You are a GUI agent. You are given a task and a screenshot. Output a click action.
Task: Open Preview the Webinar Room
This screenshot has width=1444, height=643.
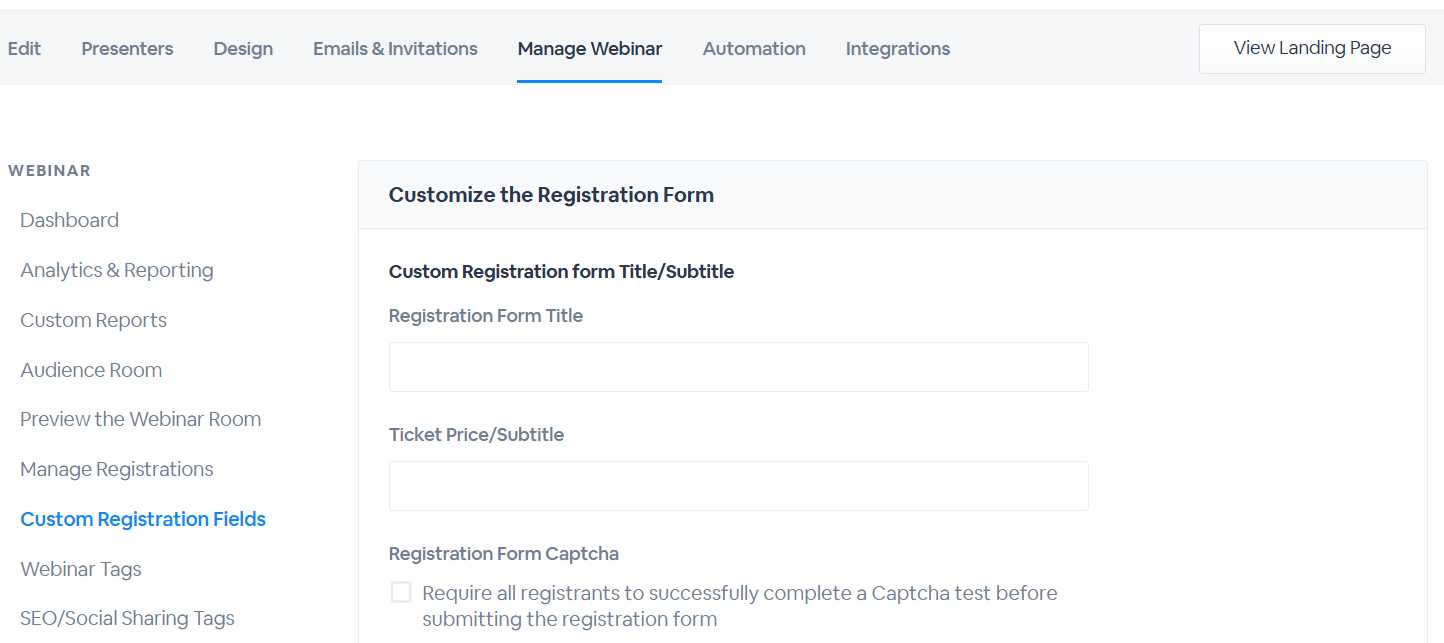(x=141, y=419)
